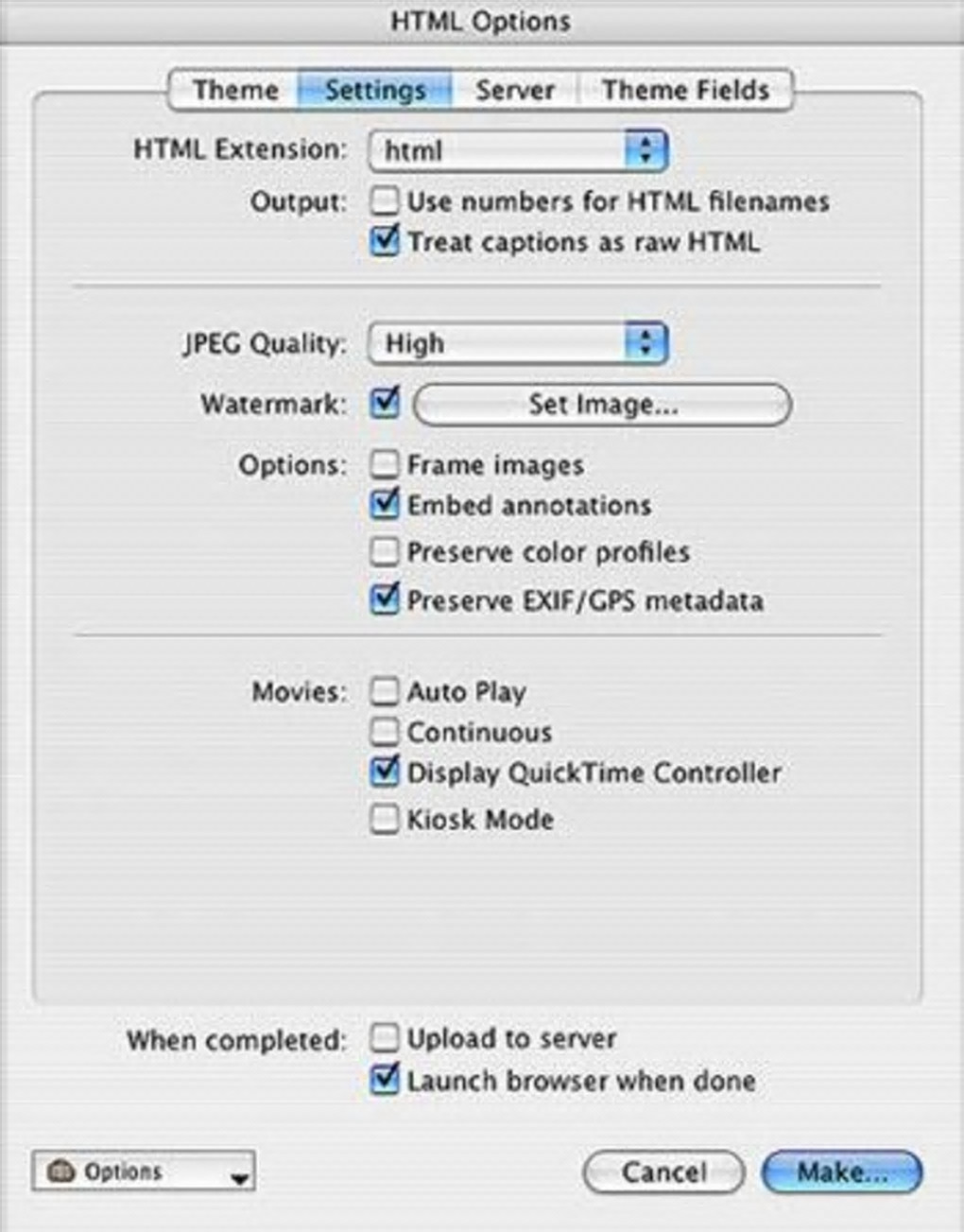This screenshot has height=1232, width=964.
Task: Turn off Preserve EXIF/GPS metadata
Action: (x=385, y=599)
